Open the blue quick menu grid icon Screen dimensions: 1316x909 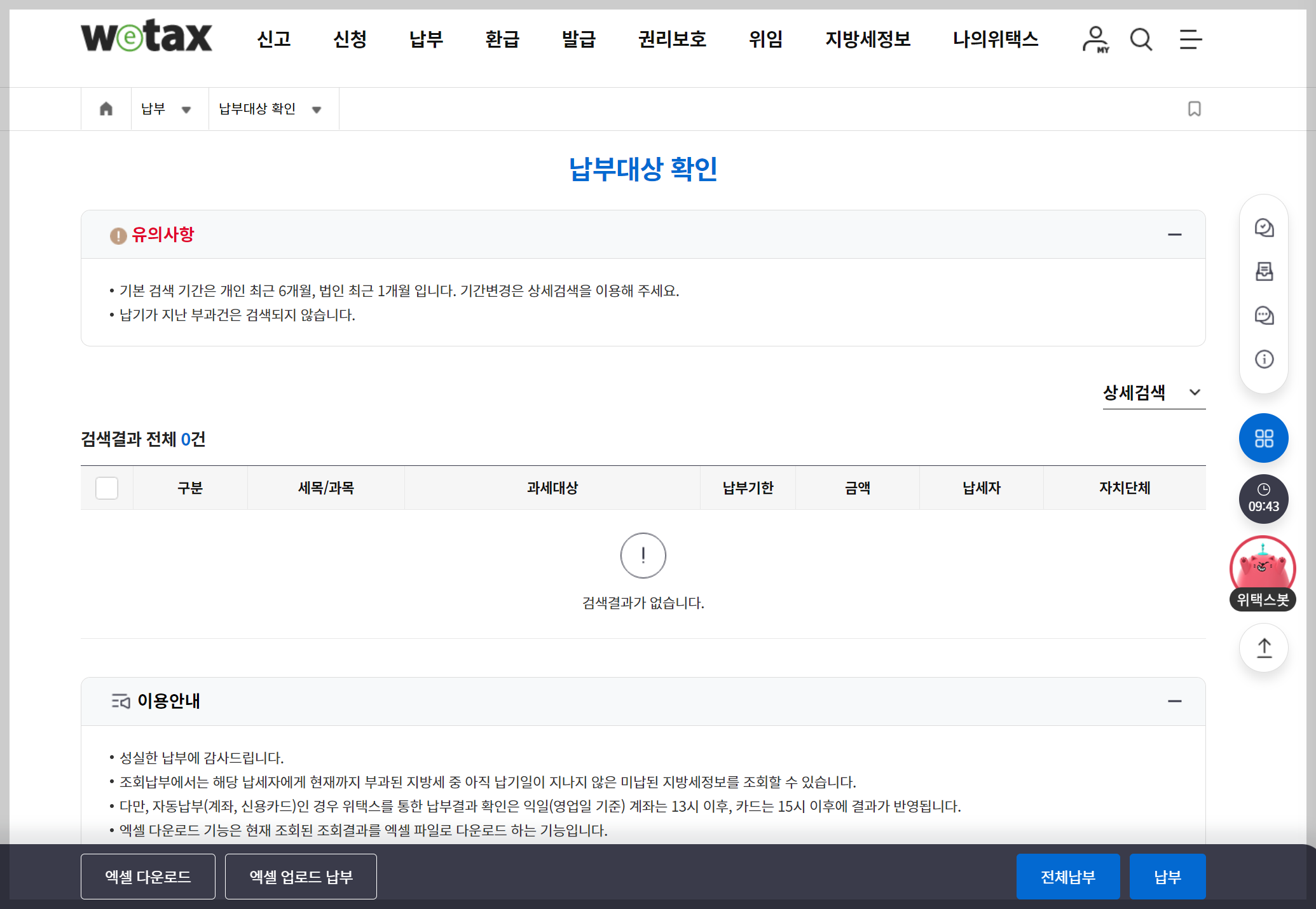tap(1264, 438)
